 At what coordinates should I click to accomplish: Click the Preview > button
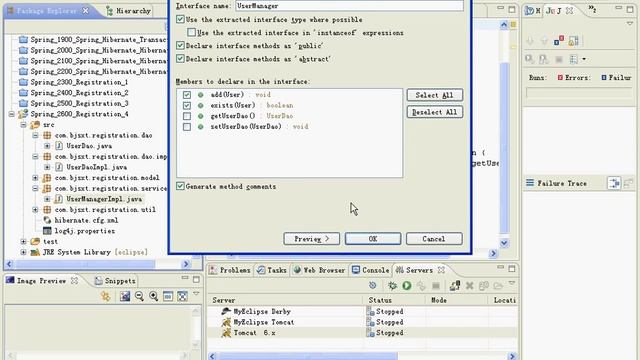[x=311, y=239]
